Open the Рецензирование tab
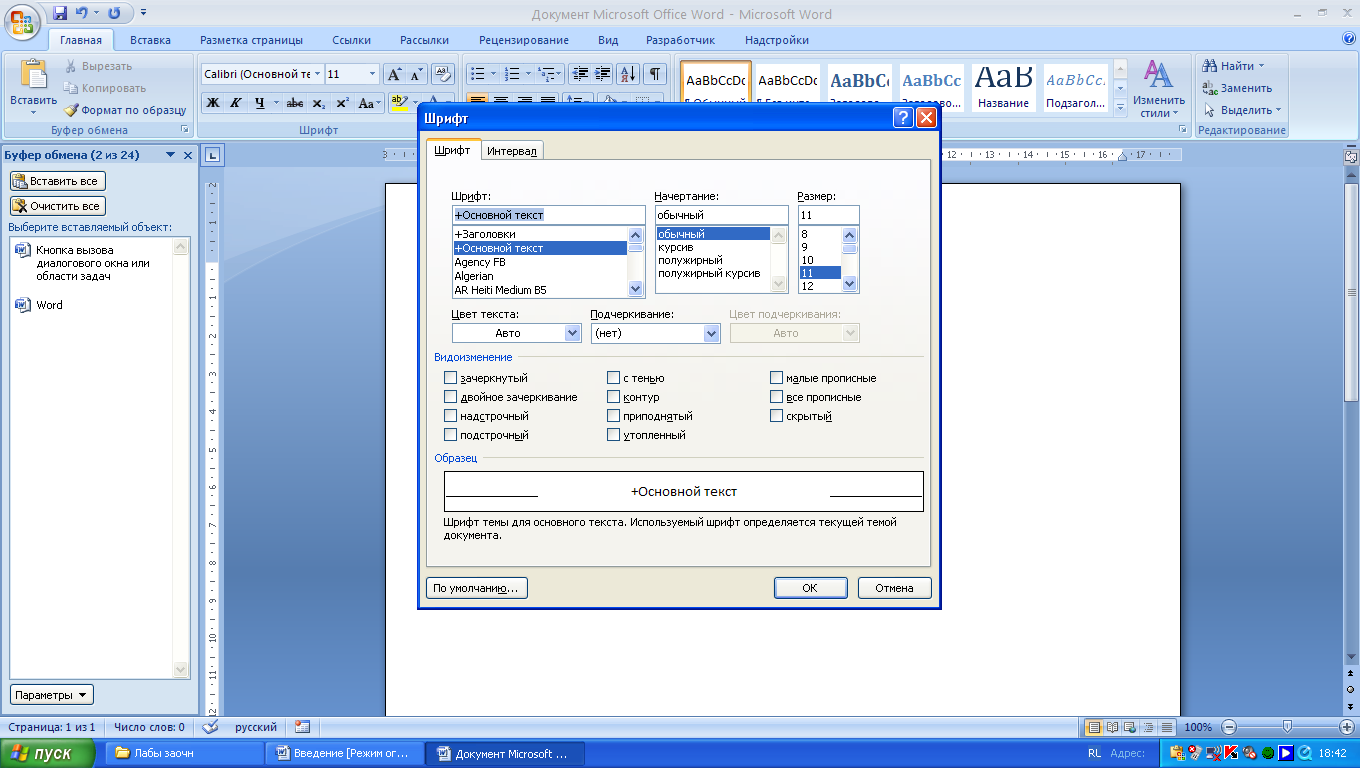This screenshot has width=1360, height=768. click(x=524, y=40)
